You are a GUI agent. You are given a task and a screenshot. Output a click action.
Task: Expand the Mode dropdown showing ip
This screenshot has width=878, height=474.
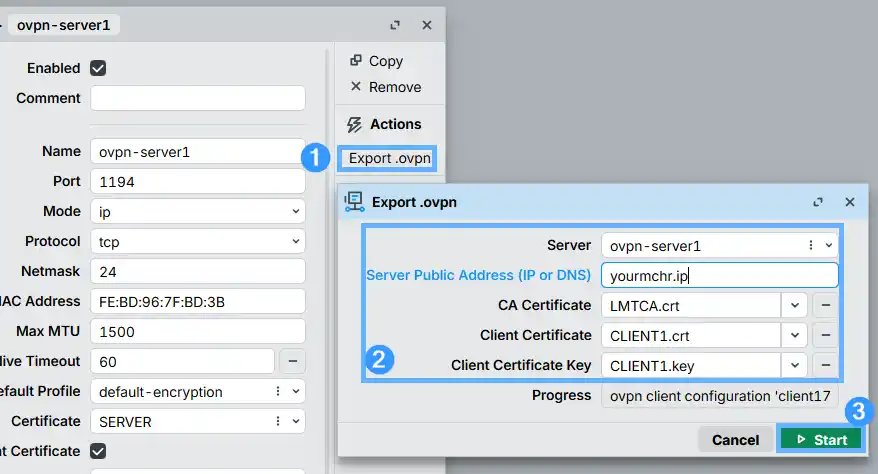click(296, 212)
